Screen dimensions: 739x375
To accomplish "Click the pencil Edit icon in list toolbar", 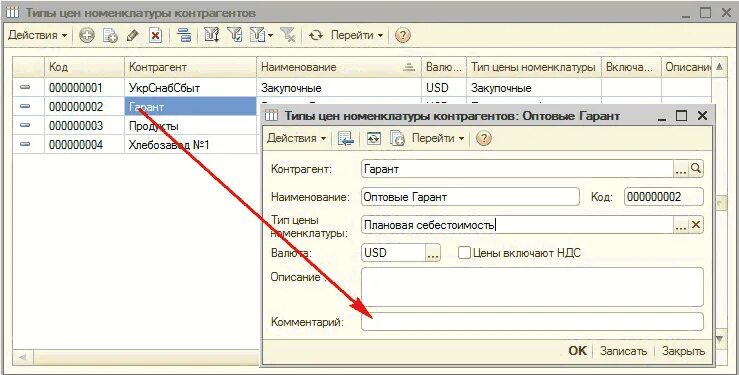I will coord(133,35).
